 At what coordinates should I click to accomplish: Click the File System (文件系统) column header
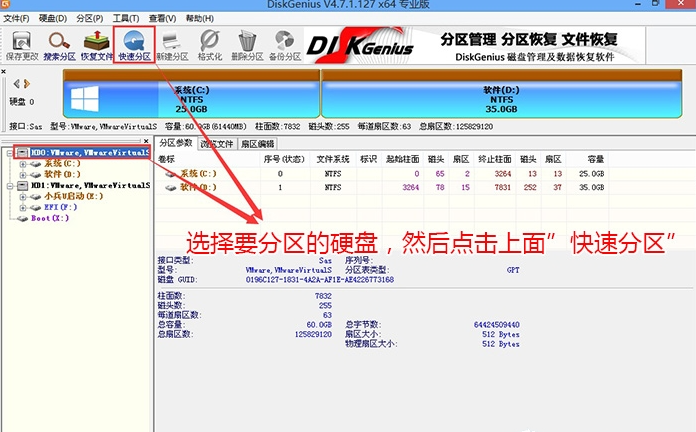pos(332,159)
